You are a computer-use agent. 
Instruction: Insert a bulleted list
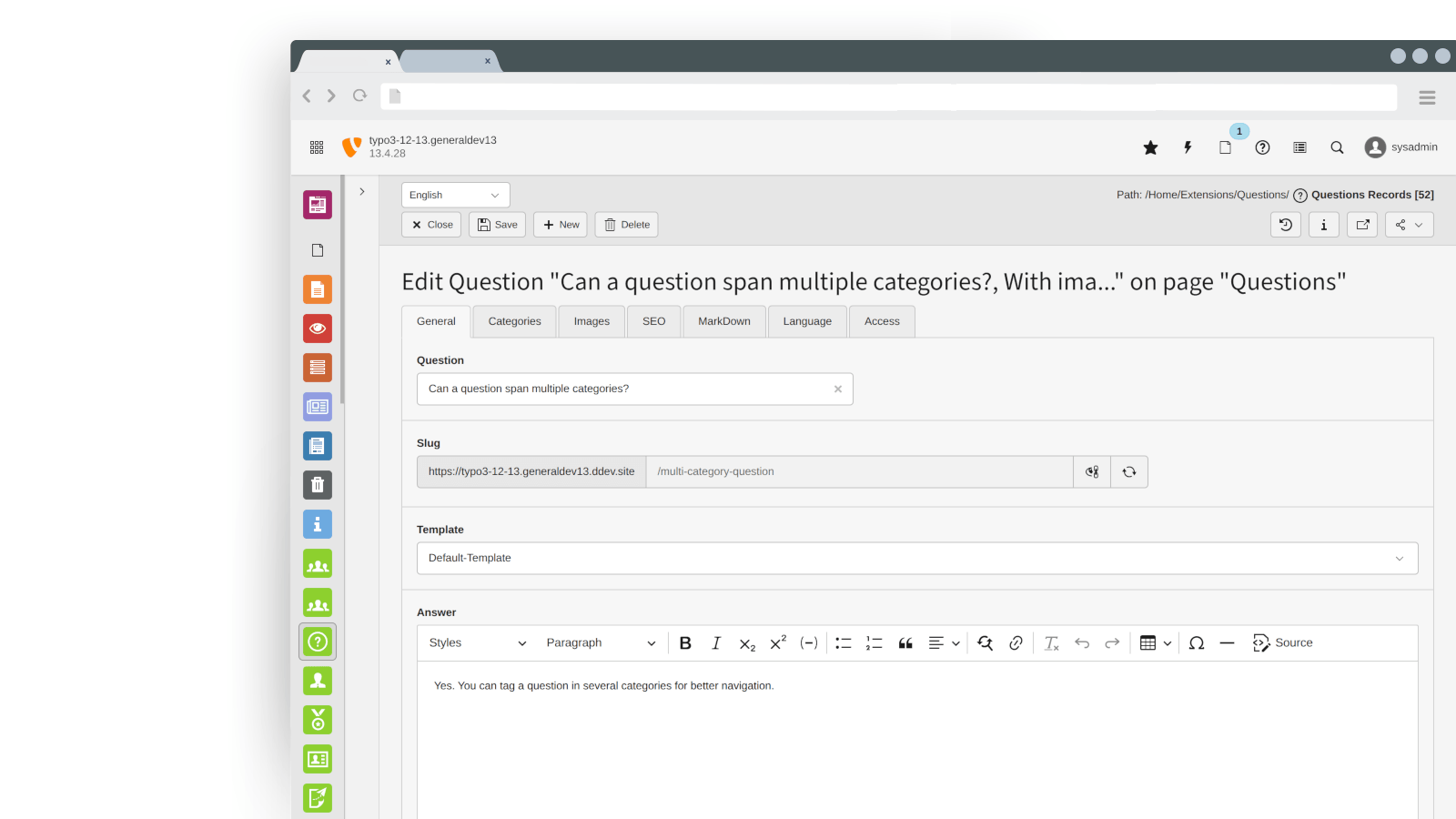[x=843, y=643]
